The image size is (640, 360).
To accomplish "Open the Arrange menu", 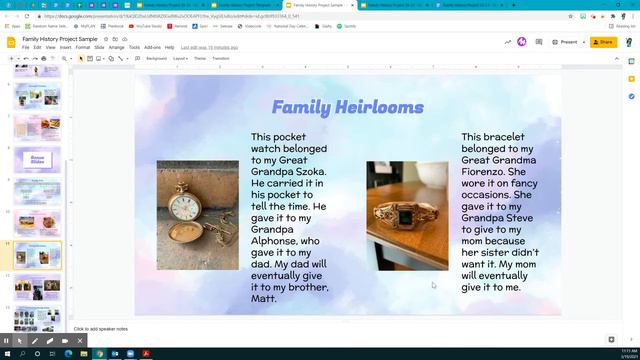I will pos(116,48).
